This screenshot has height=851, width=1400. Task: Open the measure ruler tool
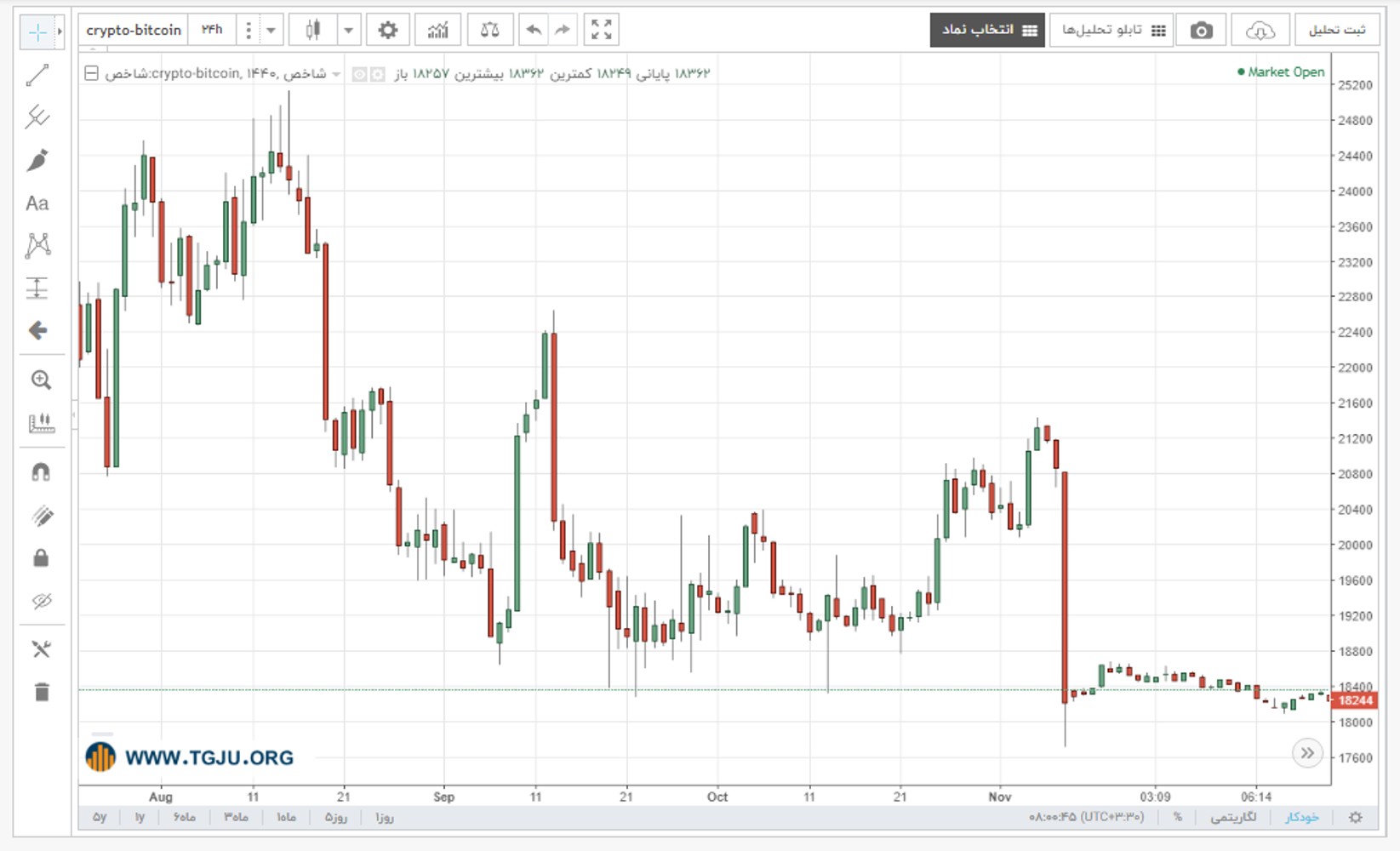41,423
